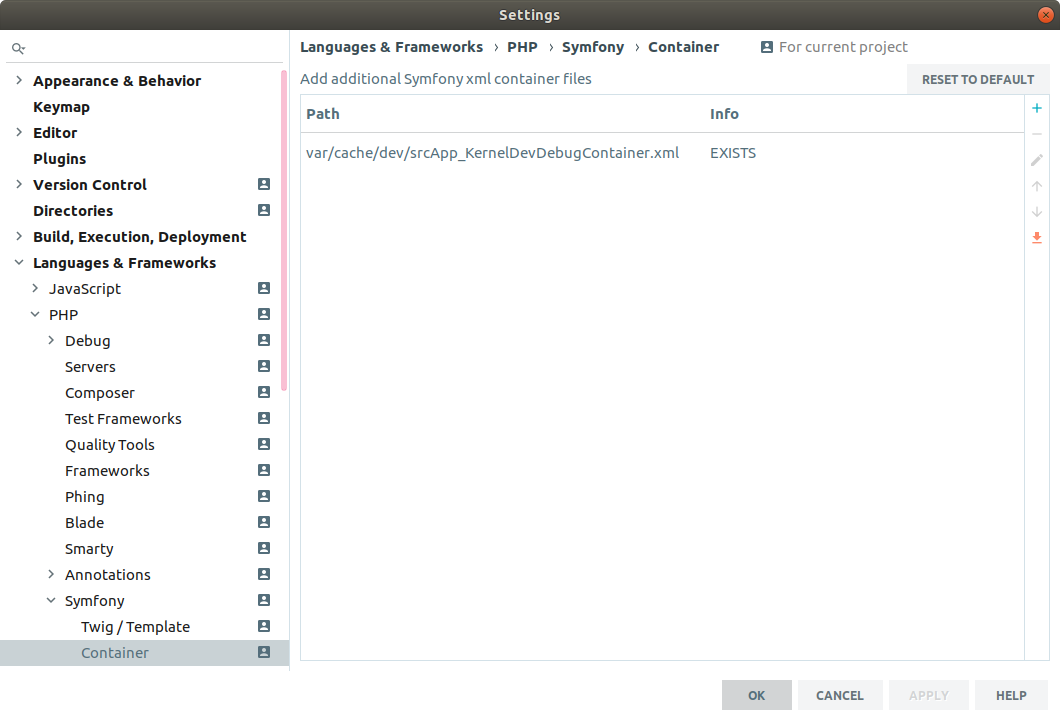1060x718 pixels.
Task: Expand the Version Control section
Action: [x=19, y=185]
